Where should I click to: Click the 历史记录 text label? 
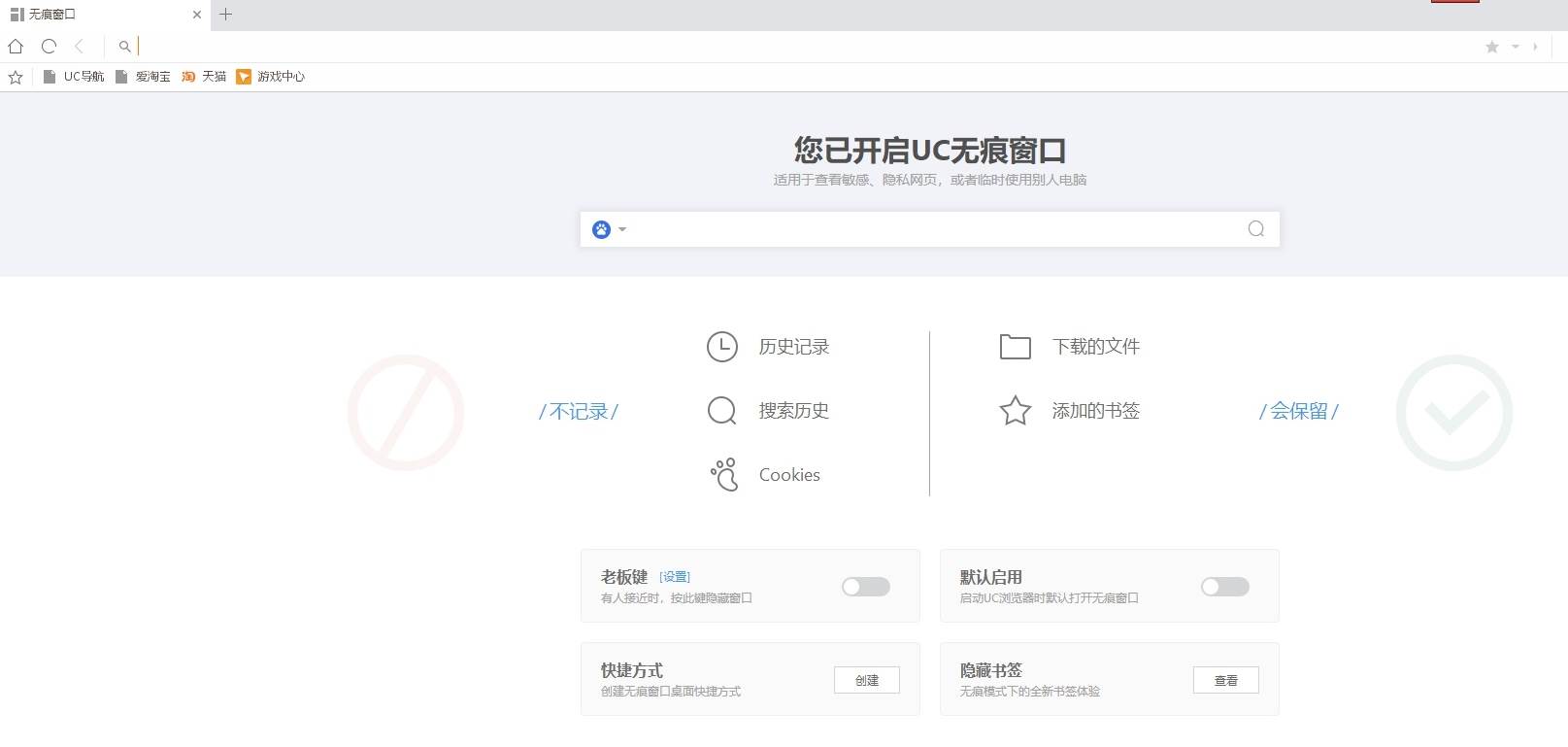(794, 347)
